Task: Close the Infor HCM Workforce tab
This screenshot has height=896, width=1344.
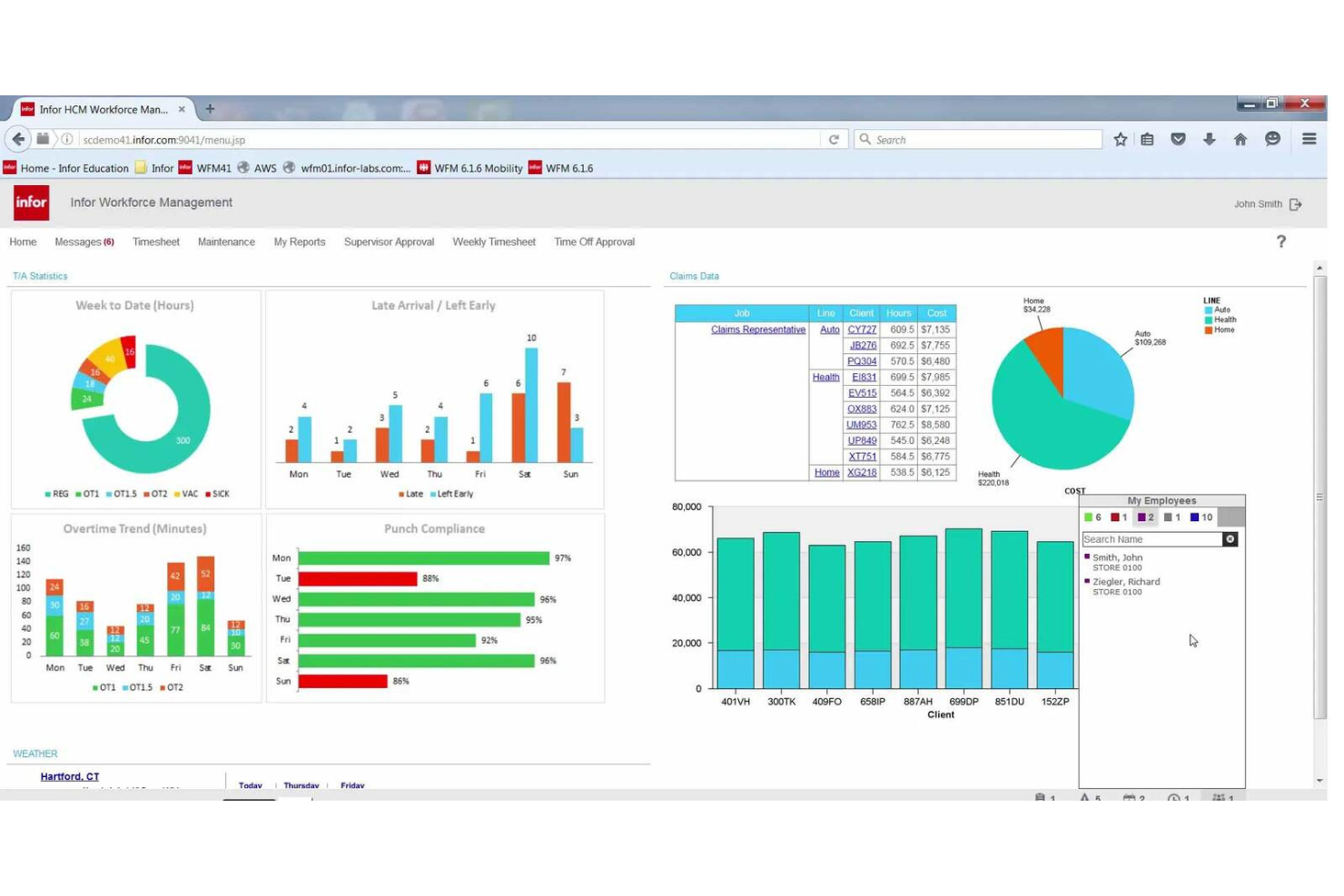Action: pyautogui.click(x=183, y=110)
